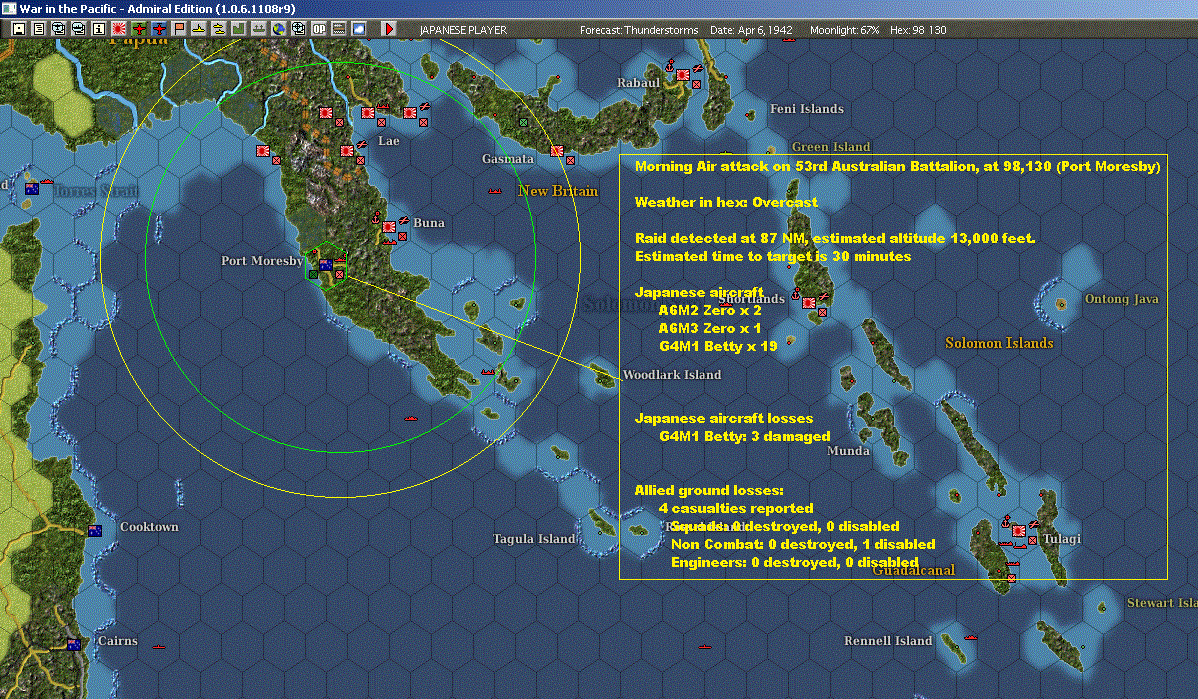The width and height of the screenshot is (1198, 699).
Task: Select red ship marker near New Britain
Action: pyautogui.click(x=495, y=191)
